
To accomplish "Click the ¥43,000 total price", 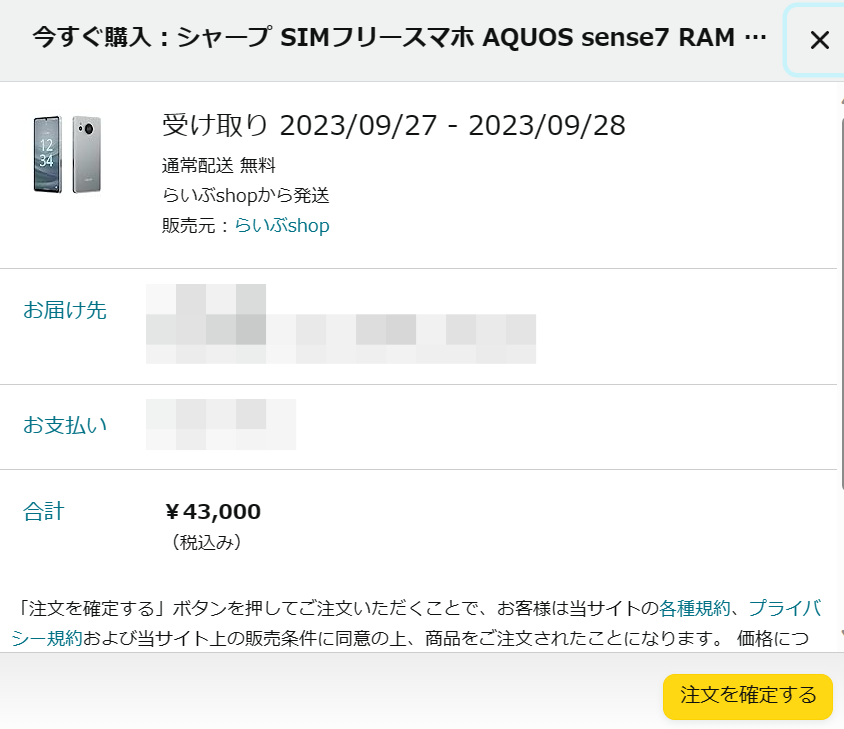I will (213, 511).
